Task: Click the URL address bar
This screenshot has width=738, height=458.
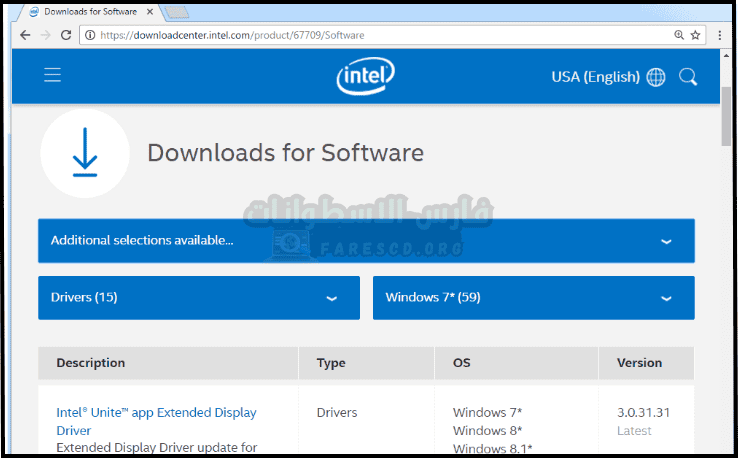Action: pyautogui.click(x=380, y=34)
